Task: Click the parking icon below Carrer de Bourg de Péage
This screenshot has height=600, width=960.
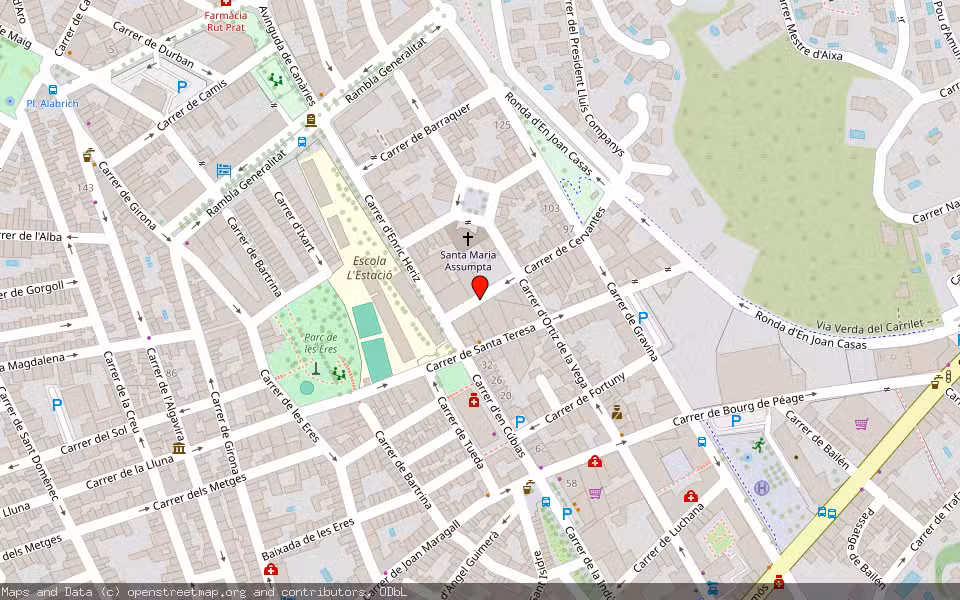Action: [736, 421]
